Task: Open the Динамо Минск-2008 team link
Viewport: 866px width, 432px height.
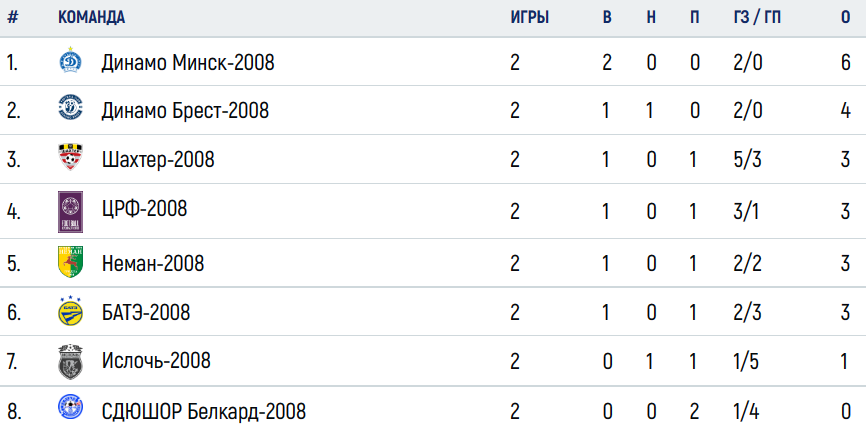Action: [x=188, y=63]
